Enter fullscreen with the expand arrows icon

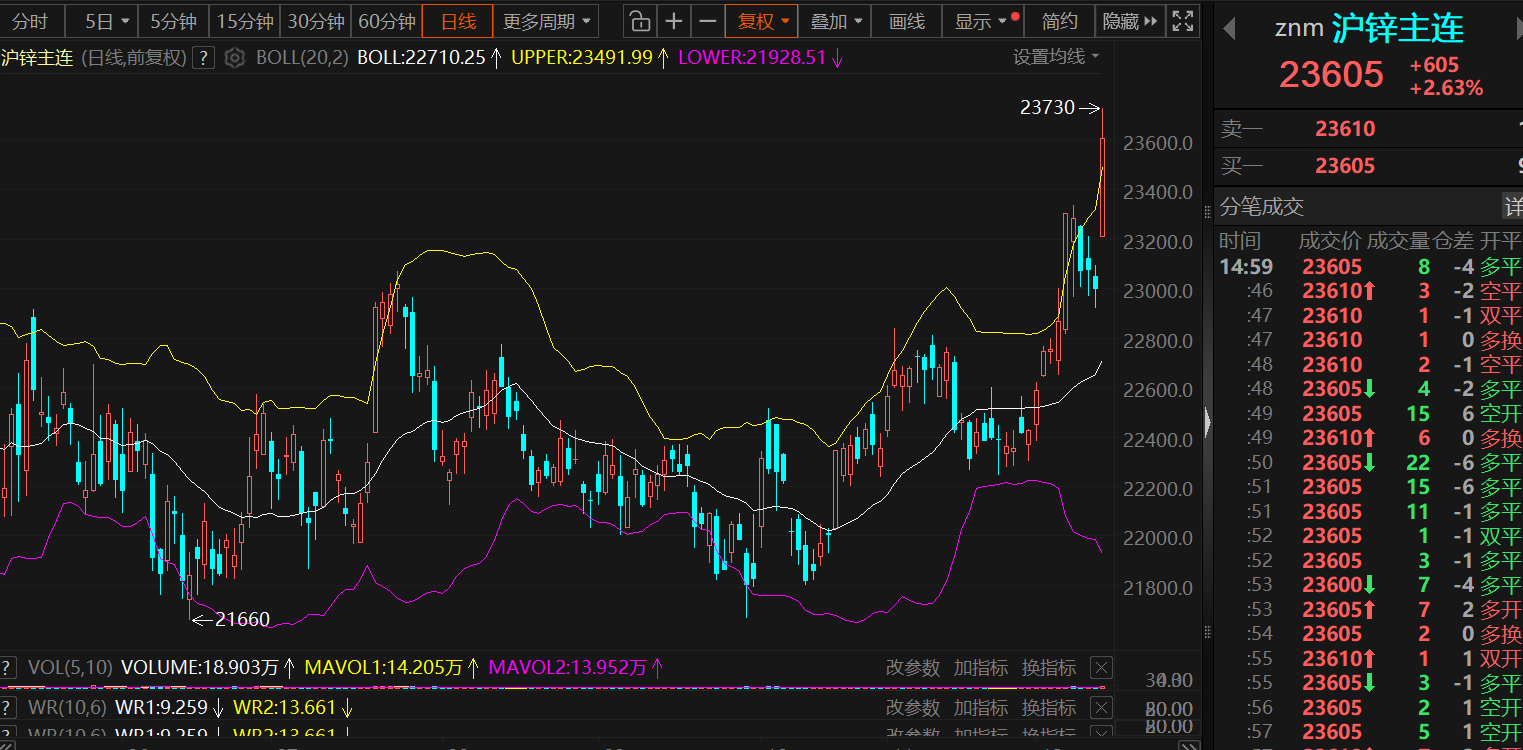pyautogui.click(x=1182, y=21)
